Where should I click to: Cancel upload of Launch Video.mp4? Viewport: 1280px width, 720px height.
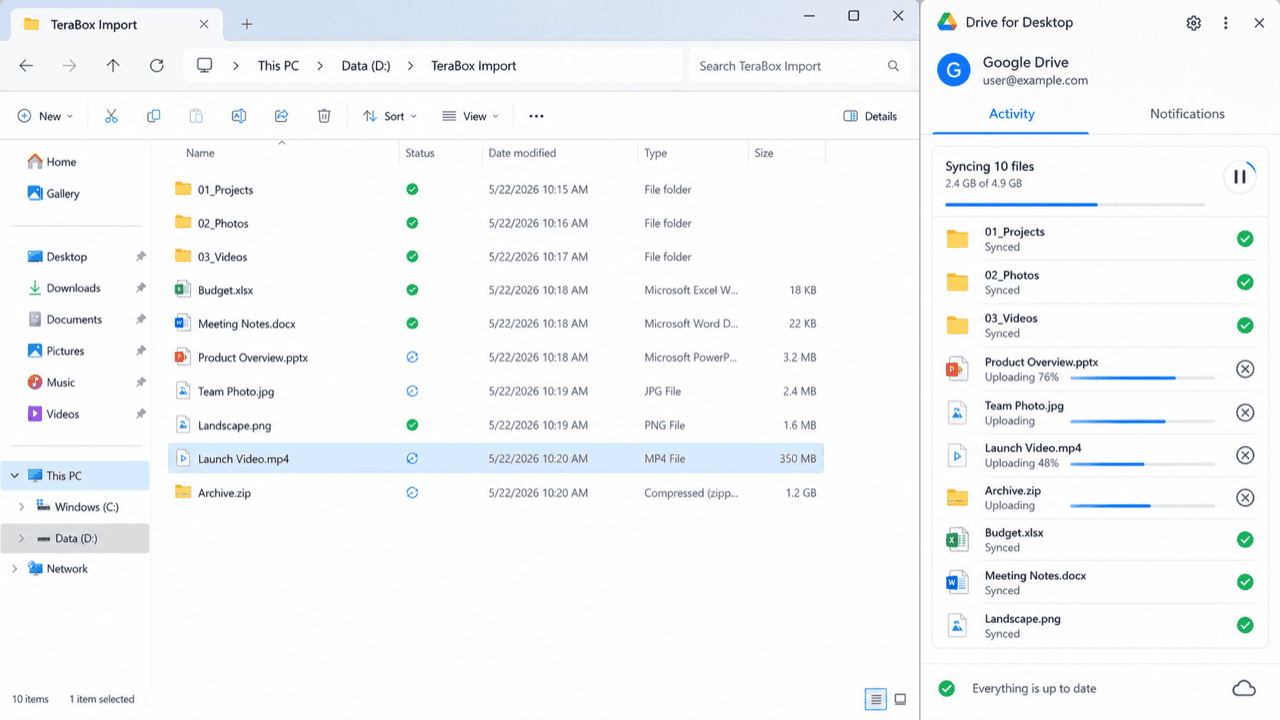tap(1245, 455)
